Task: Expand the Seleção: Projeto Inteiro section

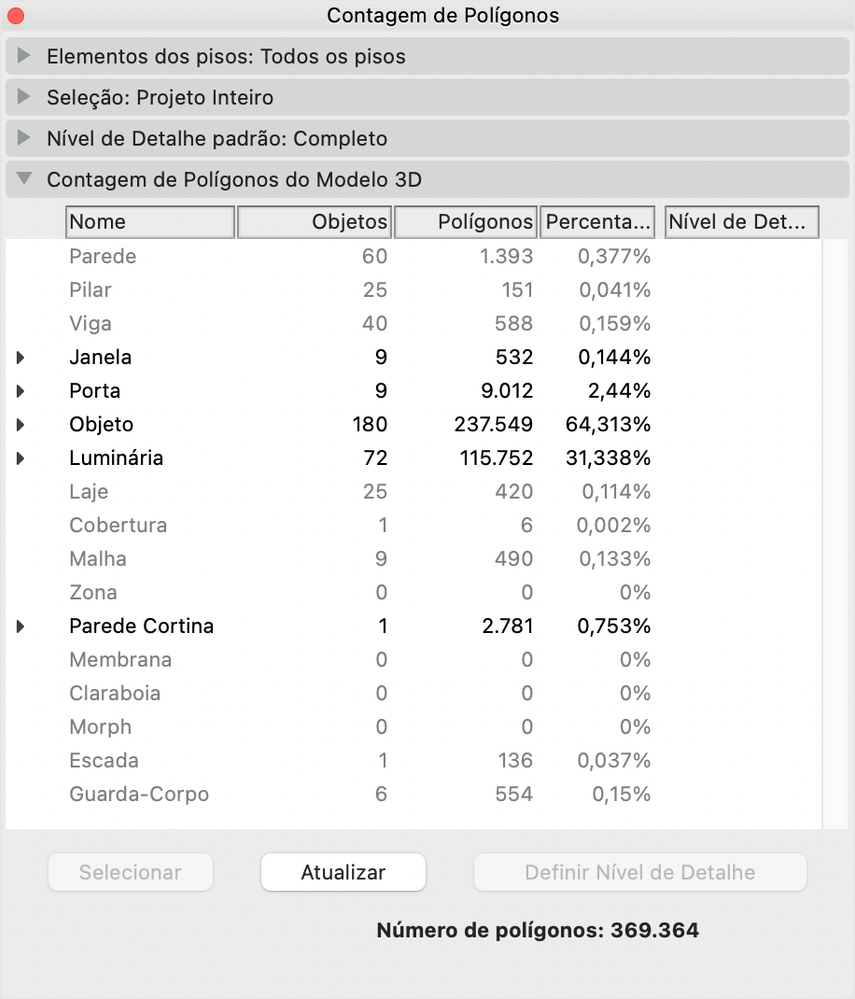Action: (26, 98)
